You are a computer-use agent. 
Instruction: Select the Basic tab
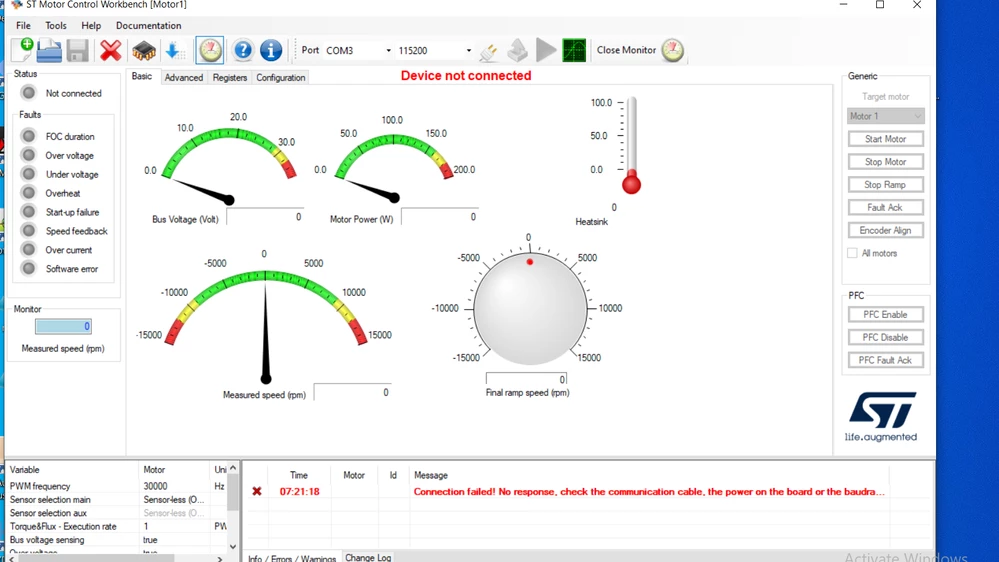(x=141, y=76)
